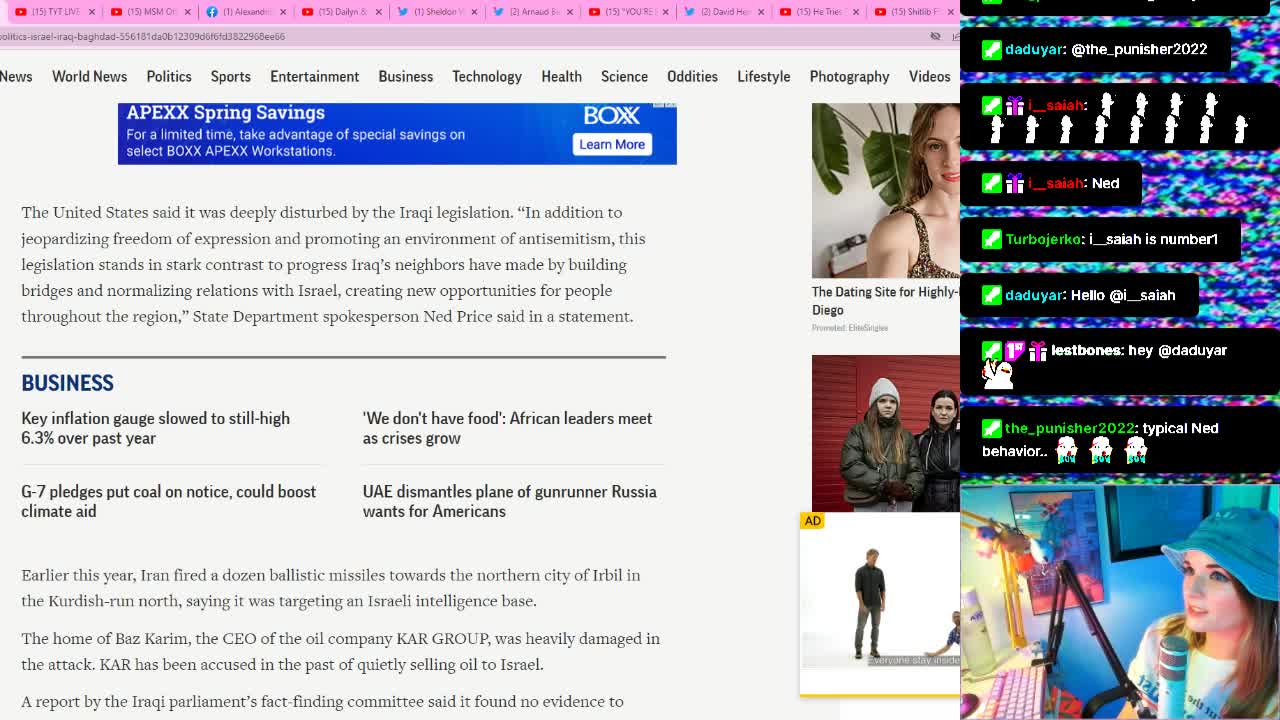Open the Photography section
This screenshot has width=1280, height=720.
pos(849,76)
